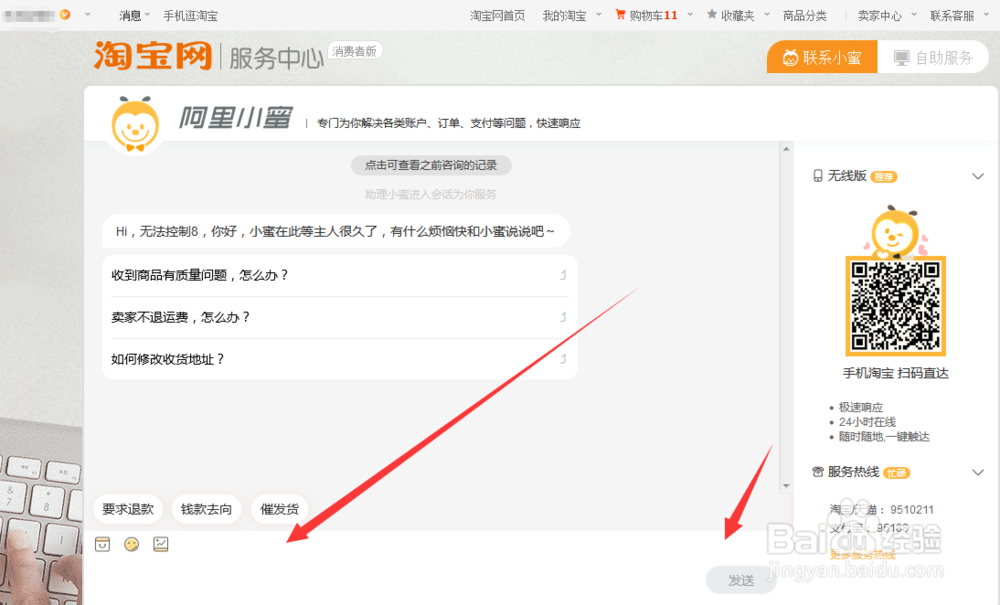
Task: Expand the username dropdown arrow
Action: 87,14
